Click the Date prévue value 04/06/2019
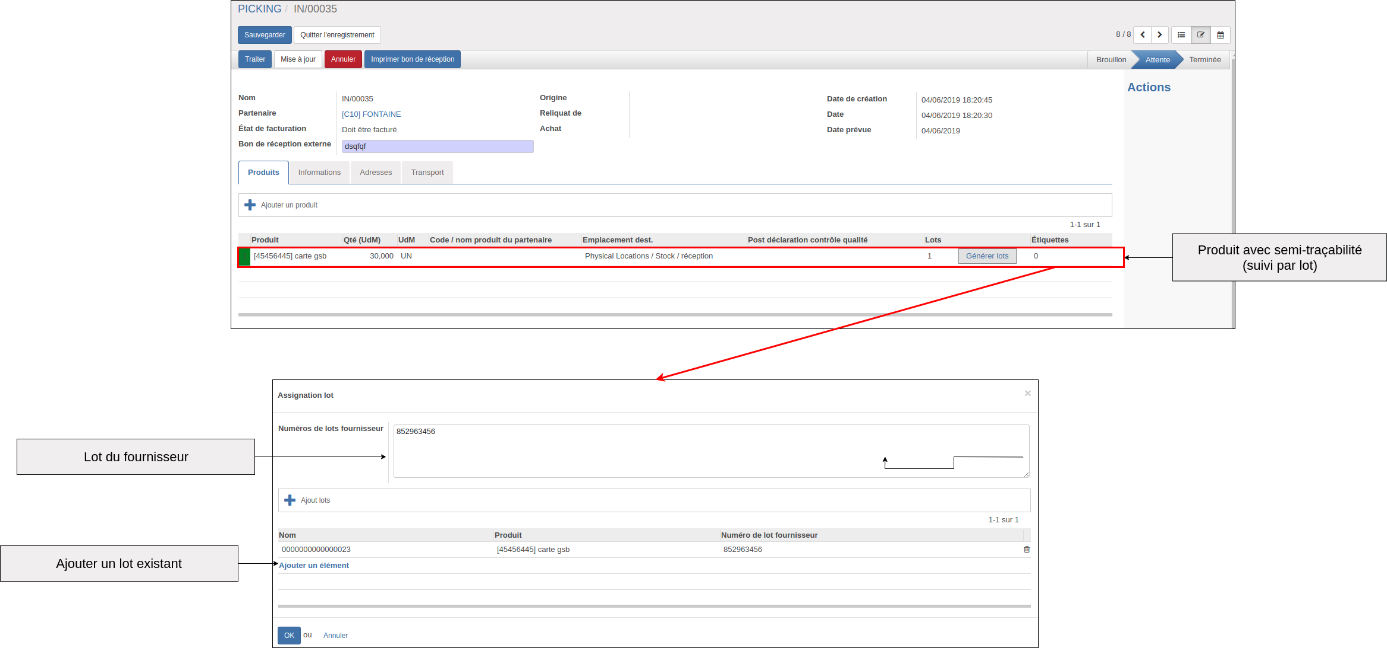The height and width of the screenshot is (648, 1387). point(940,130)
